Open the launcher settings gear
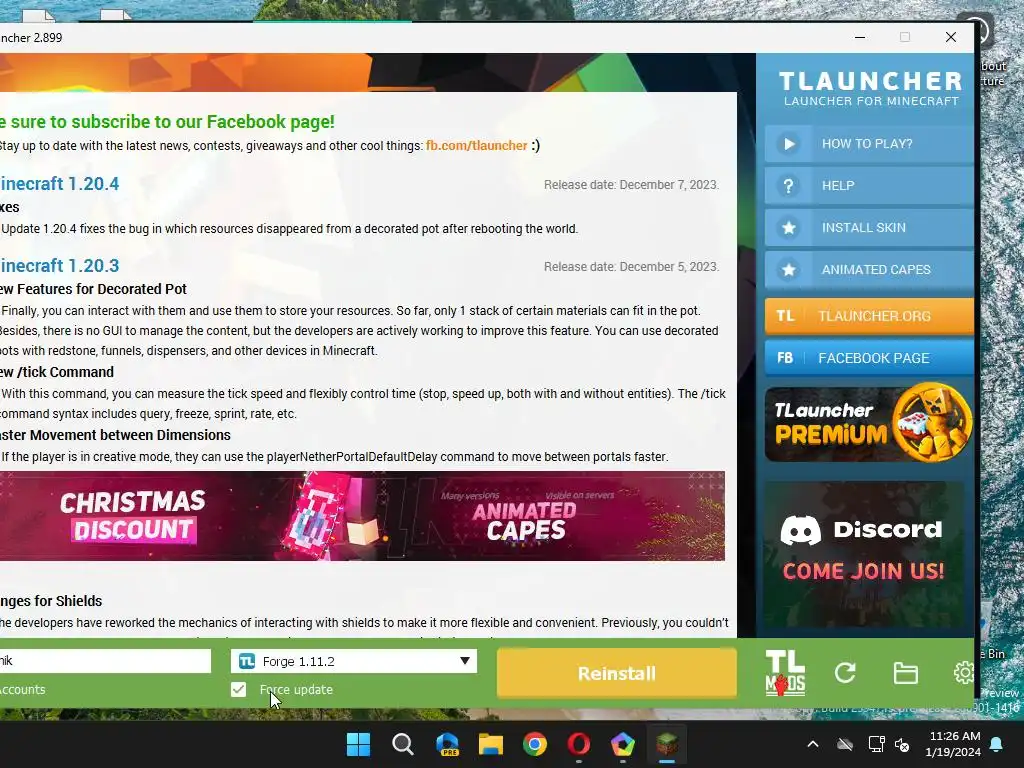1024x768 pixels. [964, 673]
